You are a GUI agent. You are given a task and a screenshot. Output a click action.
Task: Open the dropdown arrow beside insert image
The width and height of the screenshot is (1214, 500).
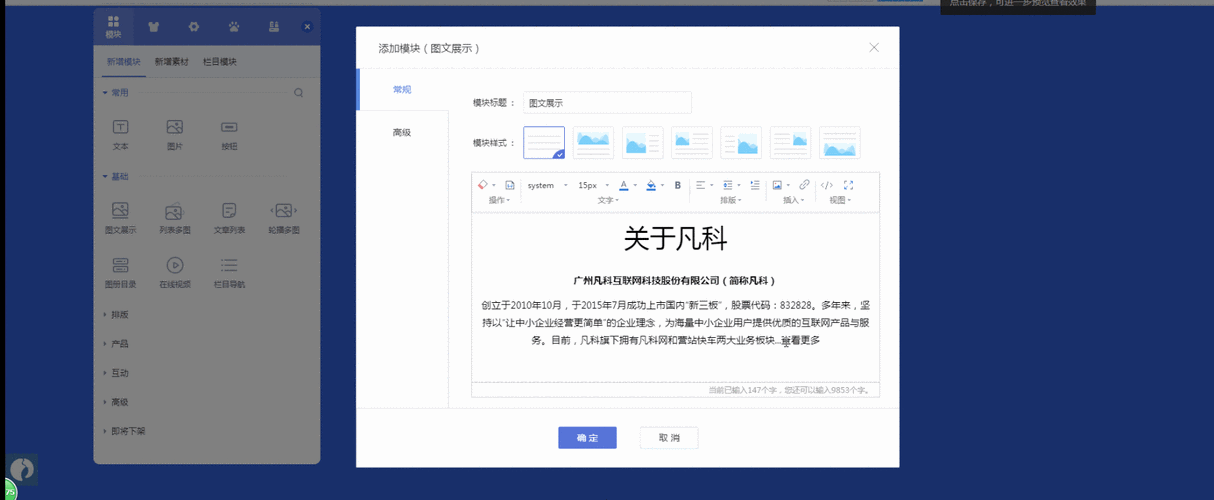(788, 185)
